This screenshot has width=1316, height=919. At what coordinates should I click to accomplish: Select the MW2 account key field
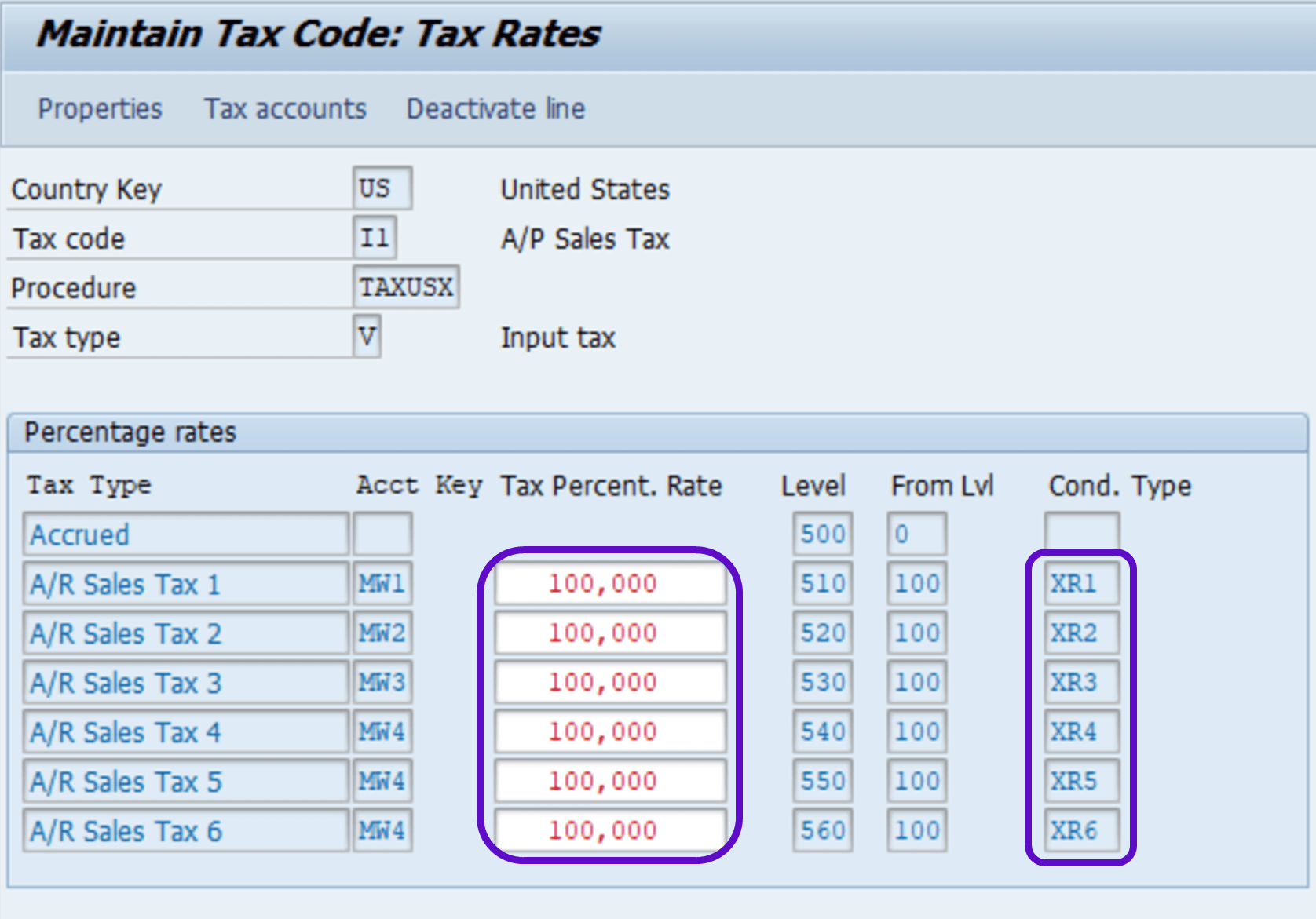click(x=382, y=633)
